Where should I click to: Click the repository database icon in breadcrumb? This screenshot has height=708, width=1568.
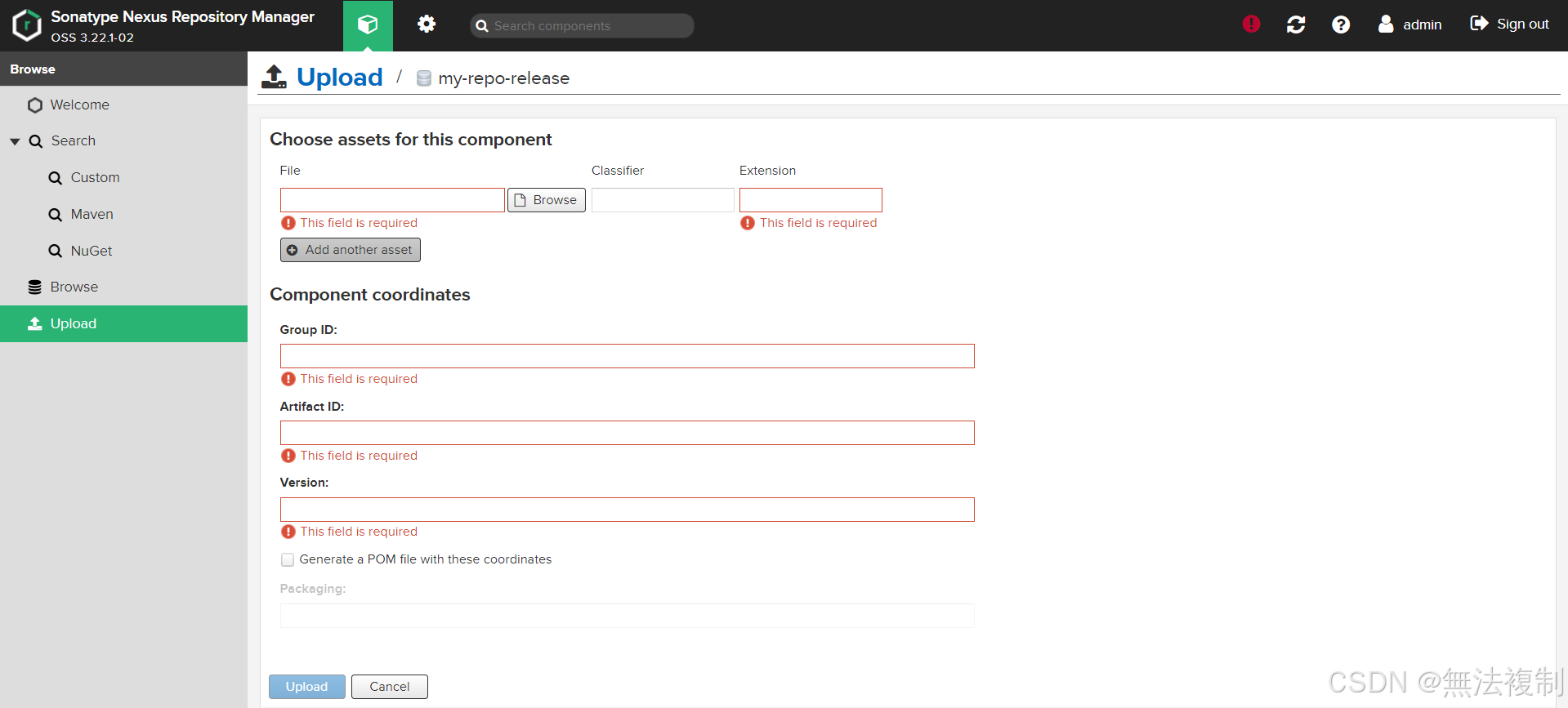[424, 78]
